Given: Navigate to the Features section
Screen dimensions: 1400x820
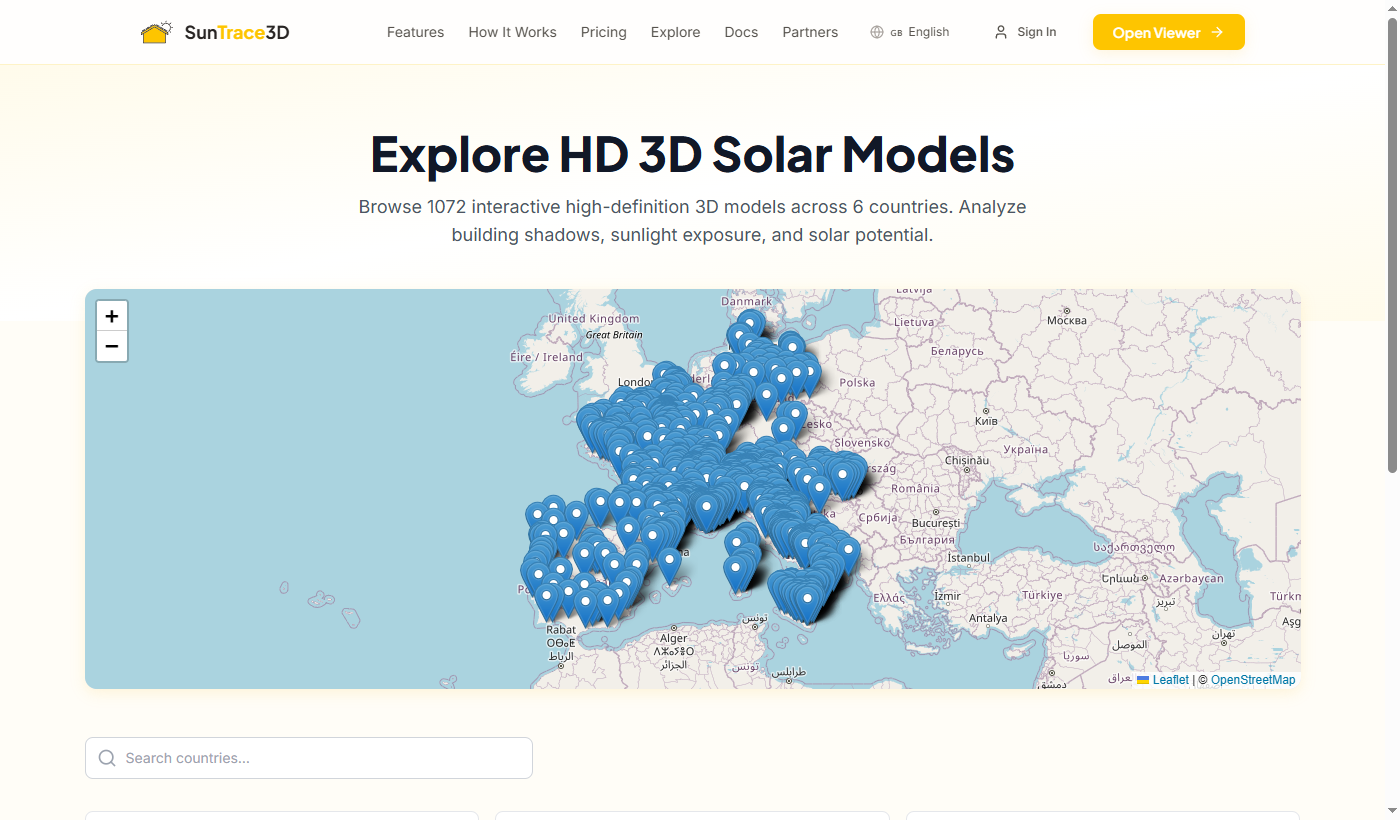Looking at the screenshot, I should (415, 31).
